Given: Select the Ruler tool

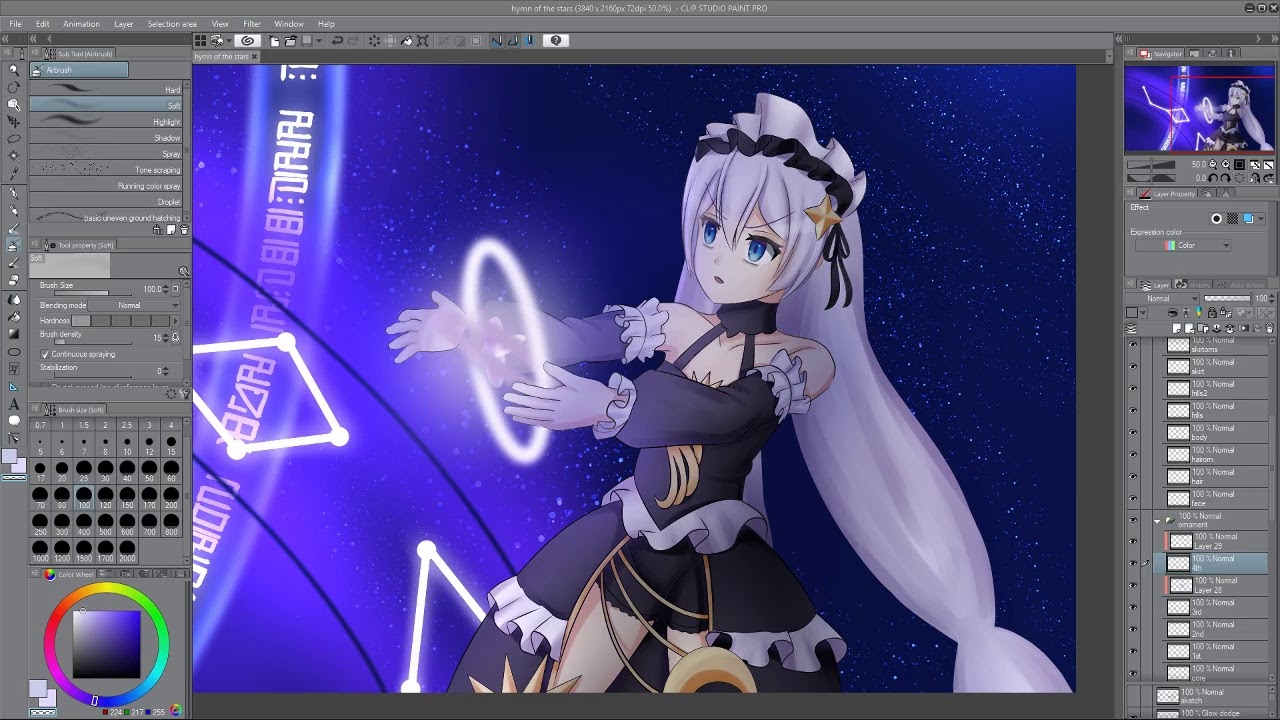Looking at the screenshot, I should [14, 386].
